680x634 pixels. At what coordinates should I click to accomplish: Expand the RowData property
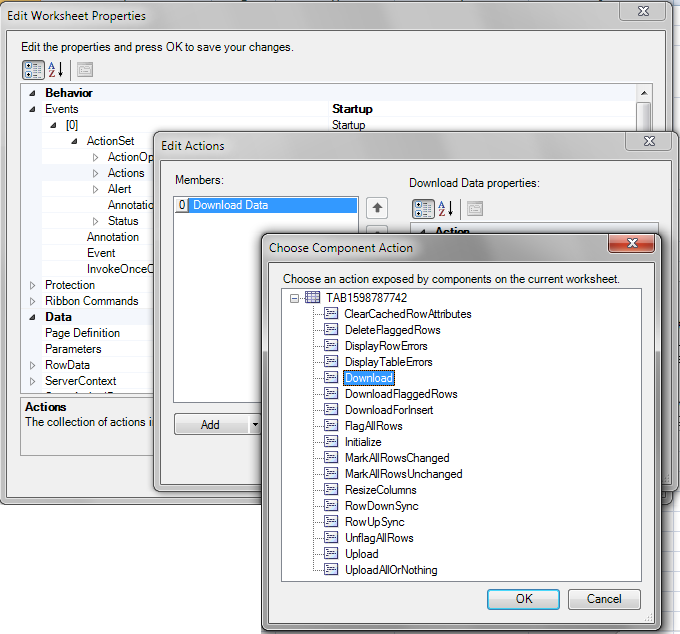coord(33,366)
